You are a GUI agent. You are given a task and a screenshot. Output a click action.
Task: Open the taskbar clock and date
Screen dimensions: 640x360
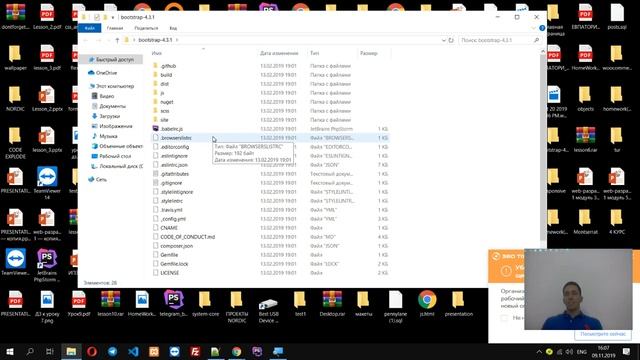tap(603, 351)
